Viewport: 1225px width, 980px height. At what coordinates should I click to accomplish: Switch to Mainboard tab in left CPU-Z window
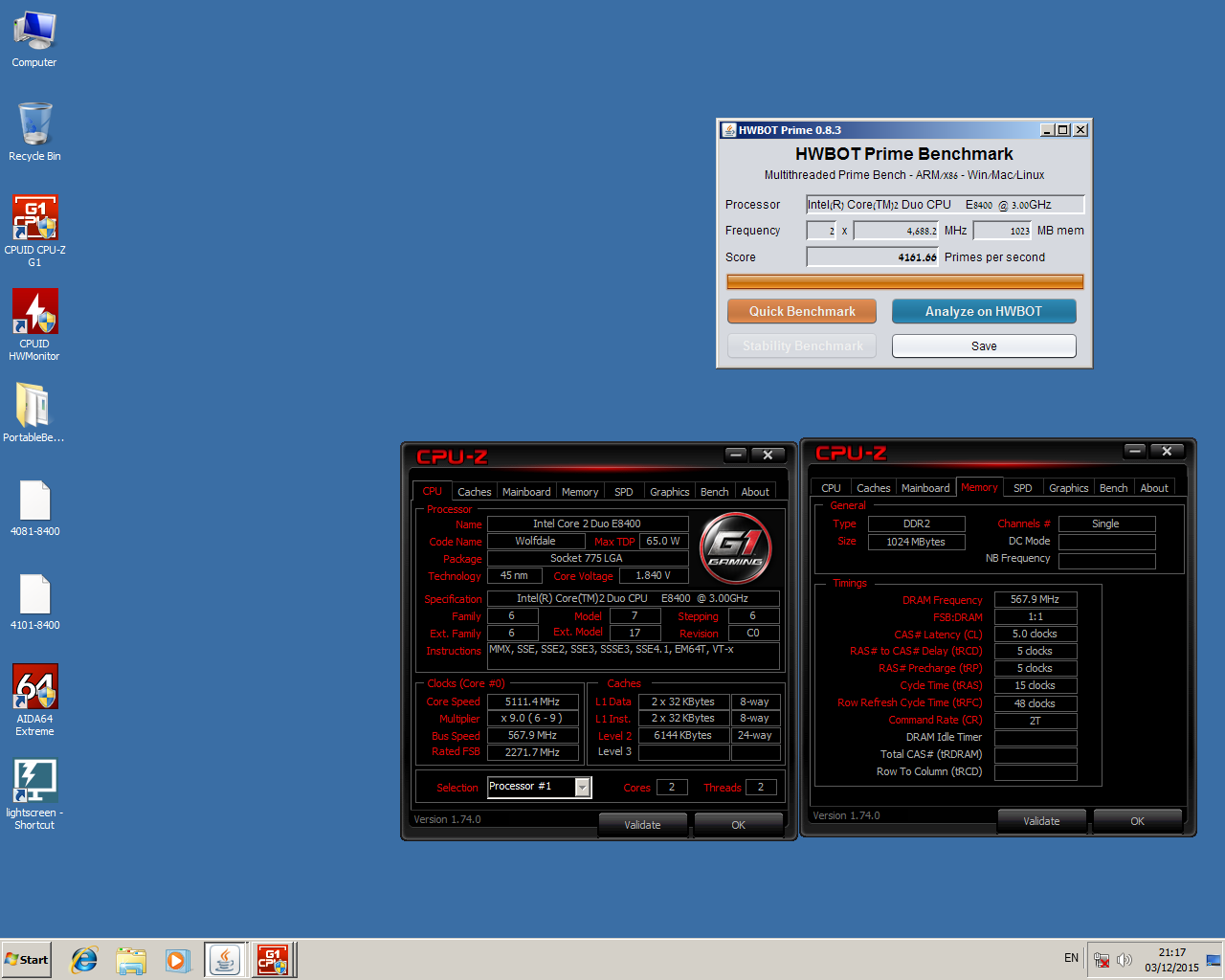click(526, 492)
